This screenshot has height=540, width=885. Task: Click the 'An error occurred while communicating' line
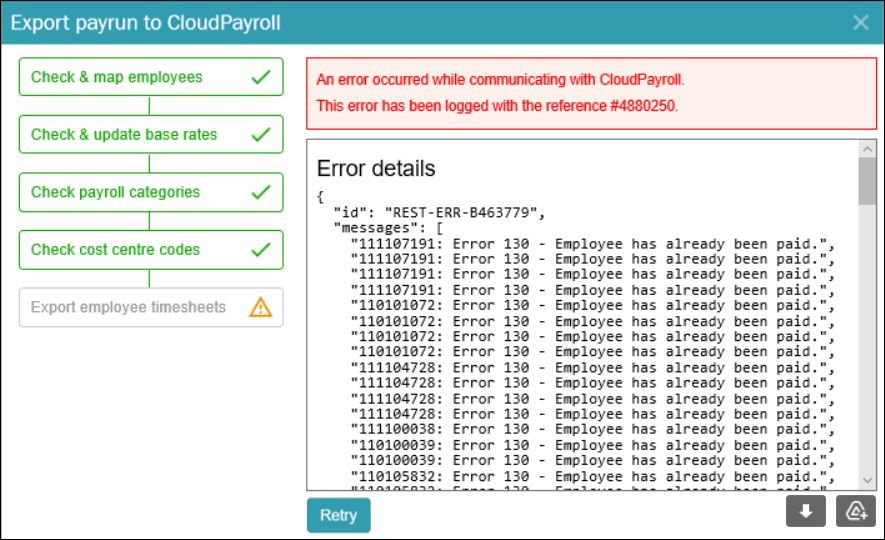click(x=500, y=80)
